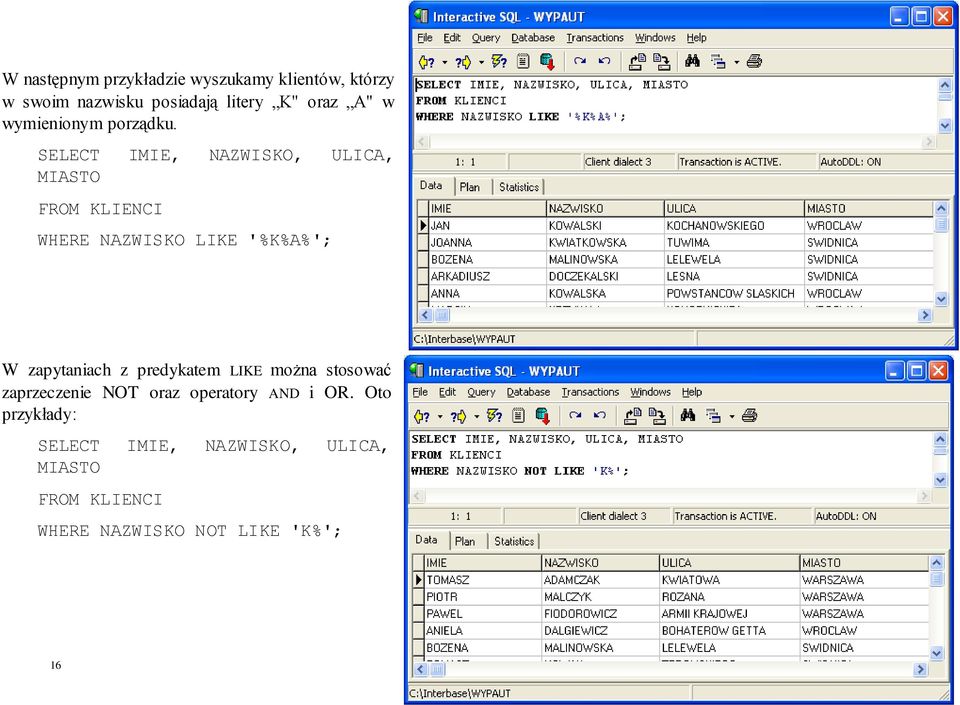
Task: Click Rollback arrow icon in NOT LIKE window
Action: click(x=599, y=415)
